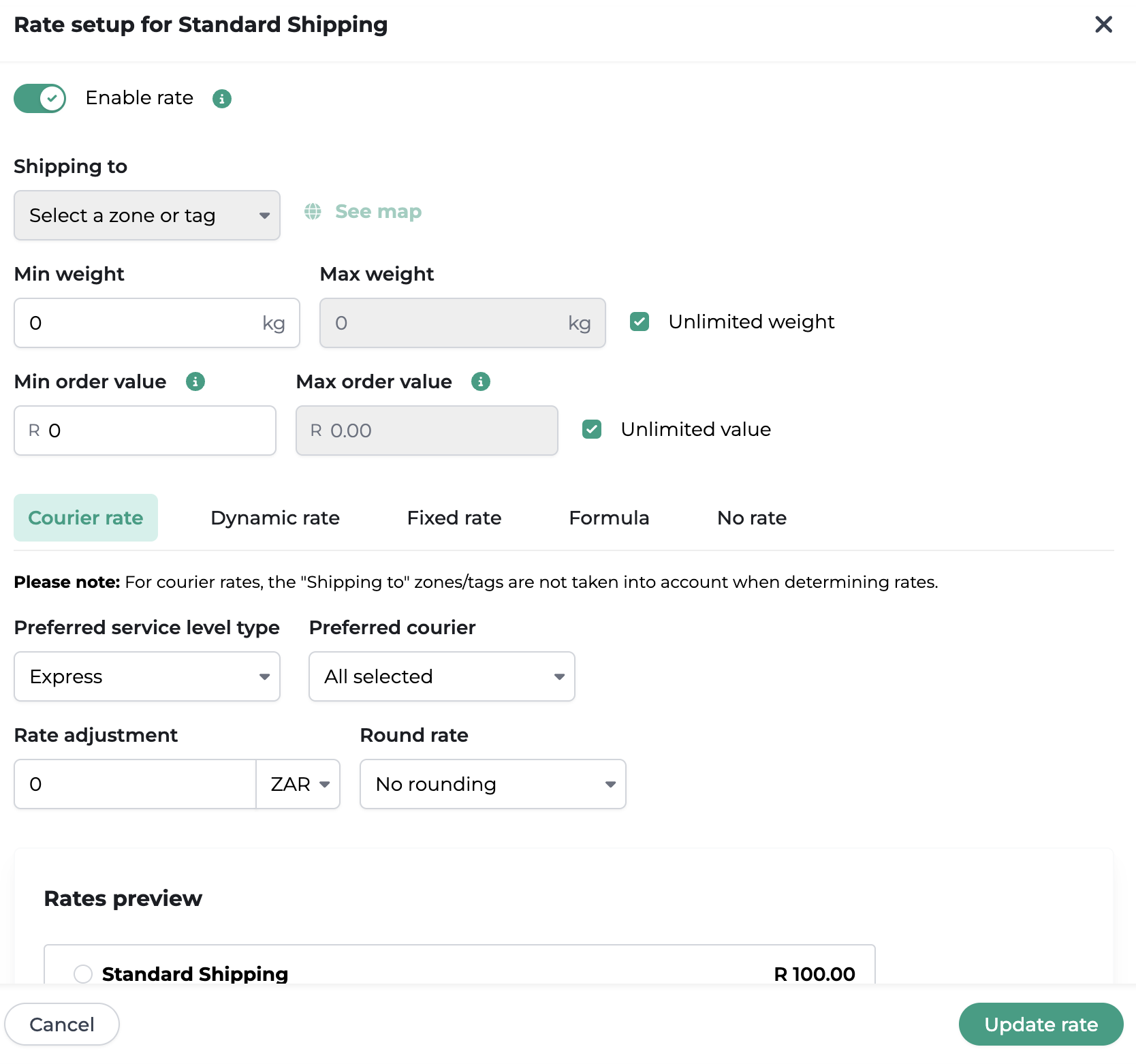Show info for Max order value
The height and width of the screenshot is (1064, 1136).
pos(481,381)
